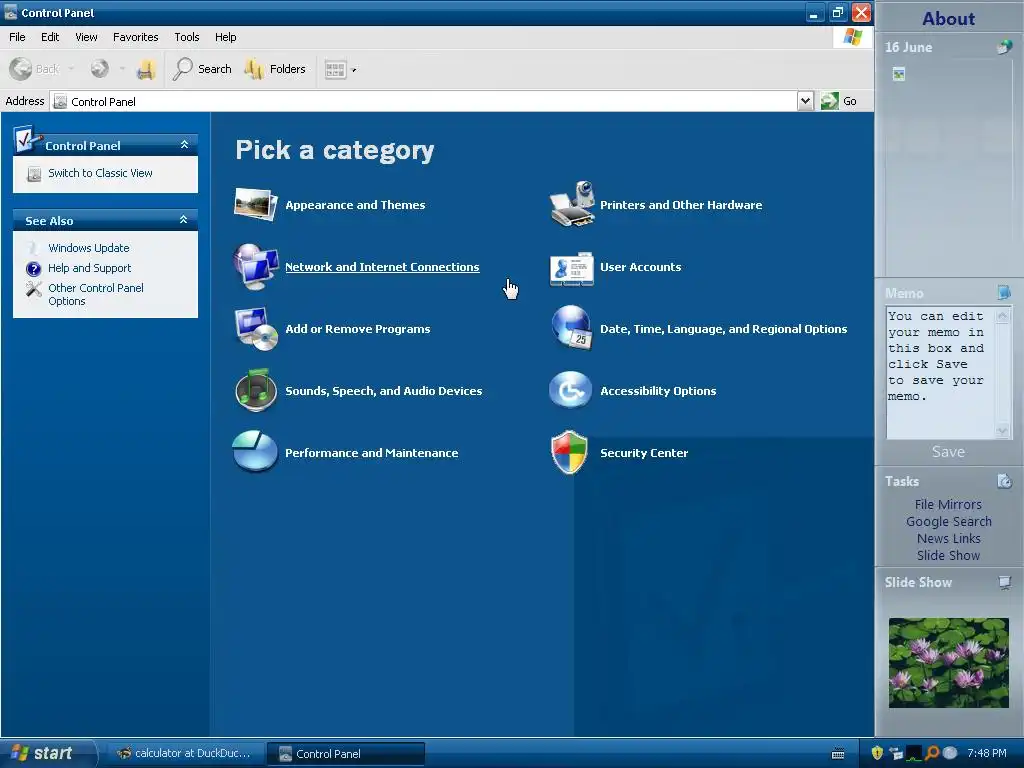Toggle the Folders pane toolbar button
The image size is (1024, 768).
tap(275, 69)
